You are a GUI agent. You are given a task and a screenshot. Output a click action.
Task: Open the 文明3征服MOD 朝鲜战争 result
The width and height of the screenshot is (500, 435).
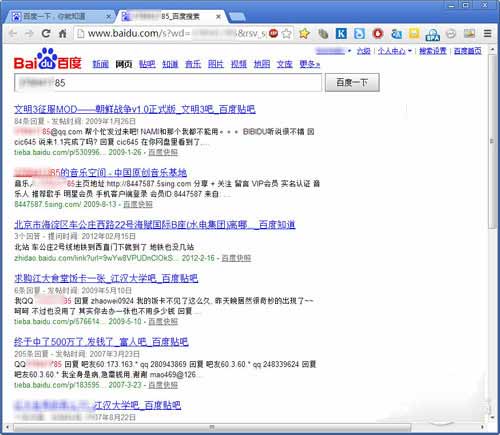tap(135, 109)
